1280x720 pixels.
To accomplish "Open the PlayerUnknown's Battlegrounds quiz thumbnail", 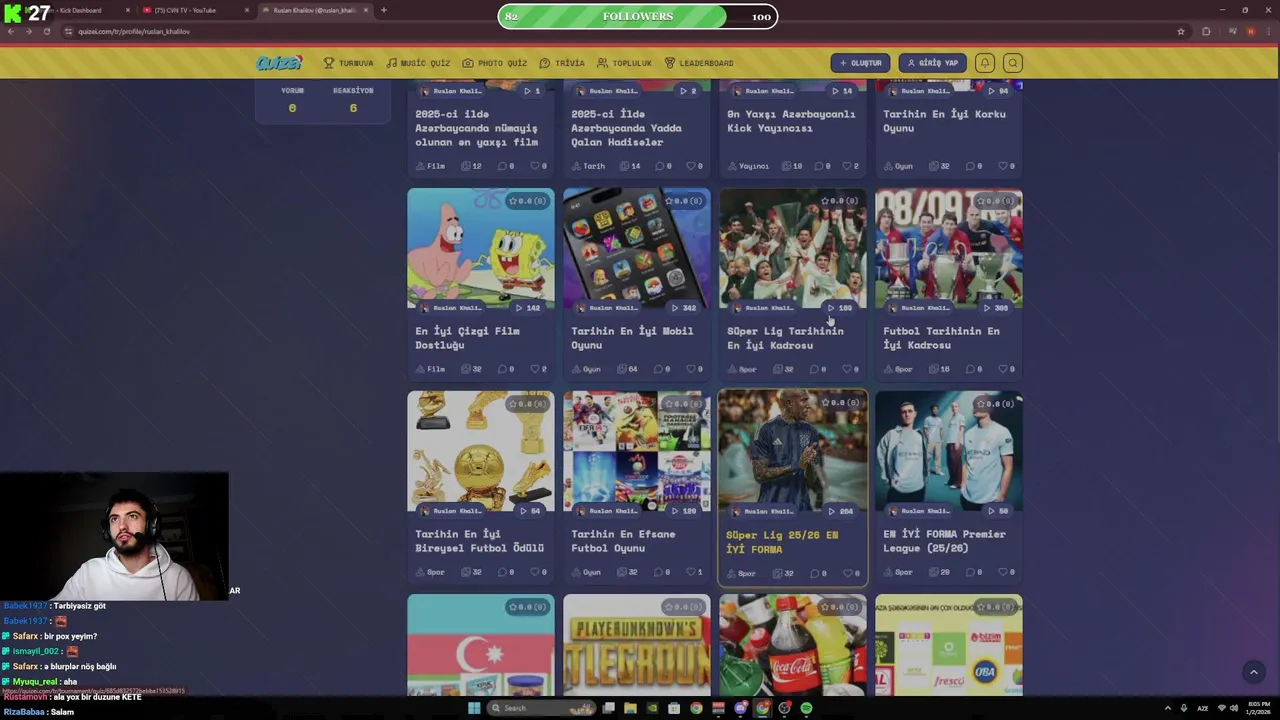I will pyautogui.click(x=637, y=645).
